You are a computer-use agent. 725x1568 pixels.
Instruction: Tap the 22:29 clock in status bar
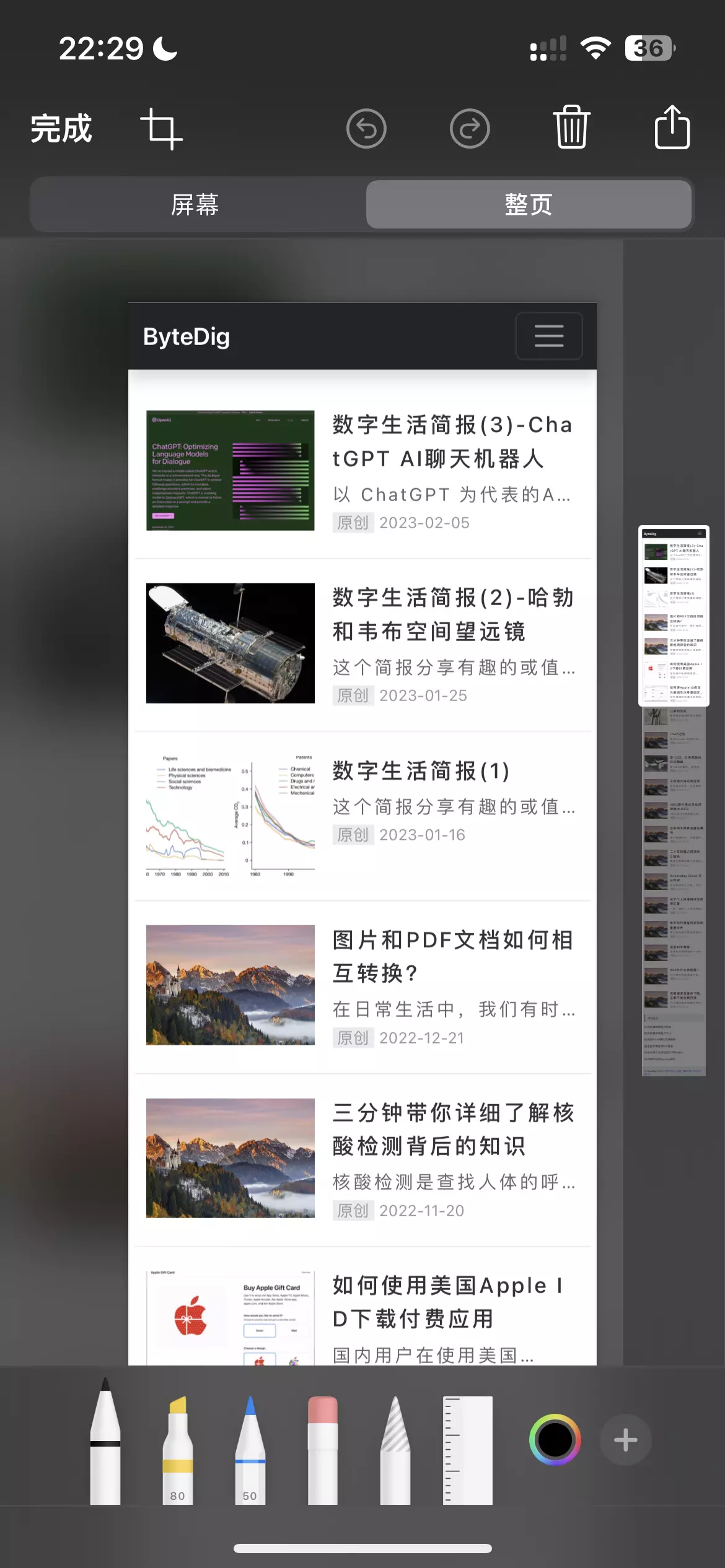(x=101, y=48)
